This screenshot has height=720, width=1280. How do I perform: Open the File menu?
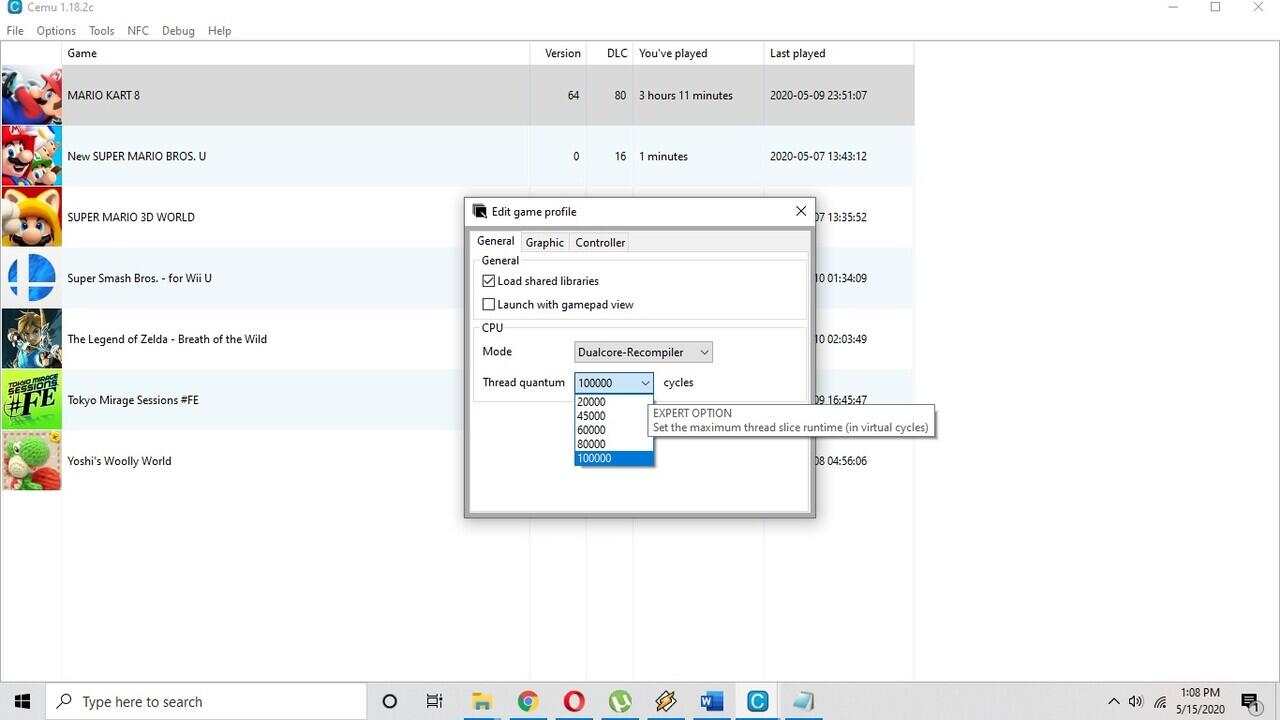[15, 30]
